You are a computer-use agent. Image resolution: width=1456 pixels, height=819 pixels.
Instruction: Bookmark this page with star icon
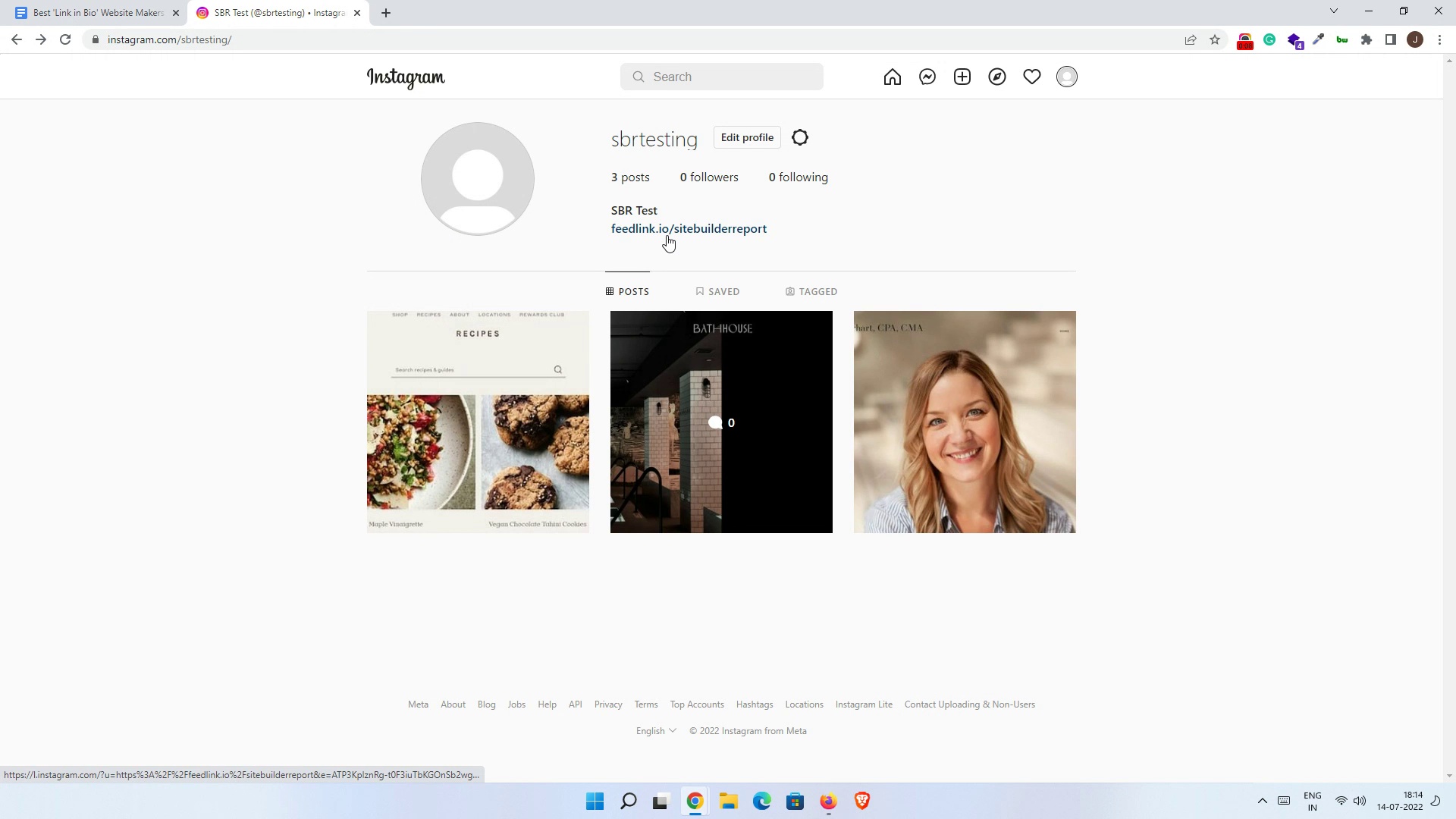coord(1215,39)
